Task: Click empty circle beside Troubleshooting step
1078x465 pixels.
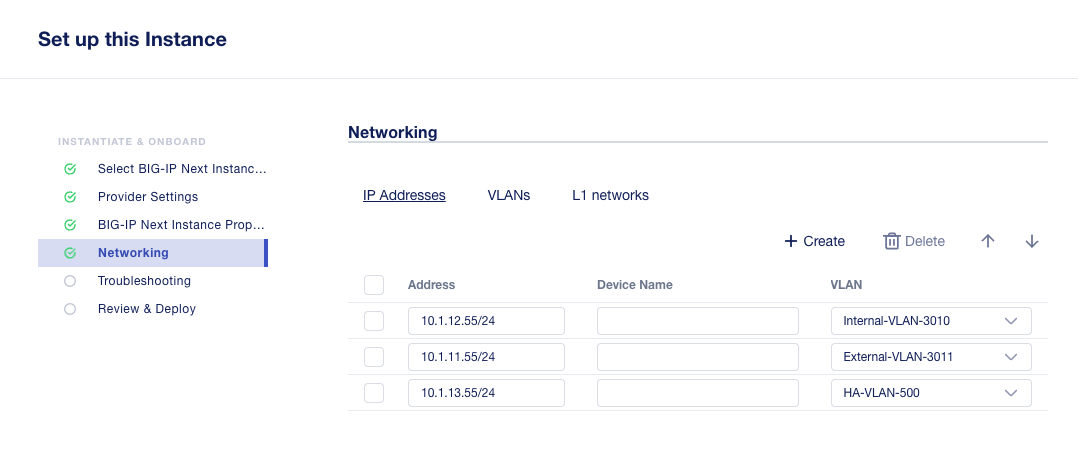Action: 70,281
